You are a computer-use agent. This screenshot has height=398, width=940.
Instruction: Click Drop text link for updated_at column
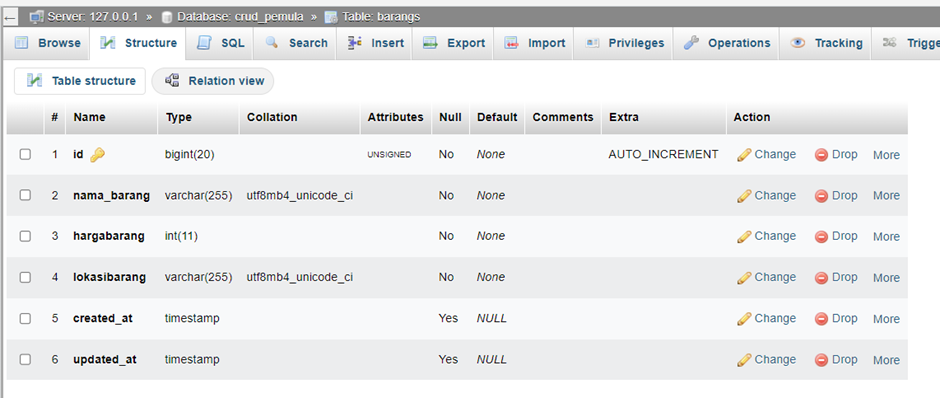click(x=845, y=360)
